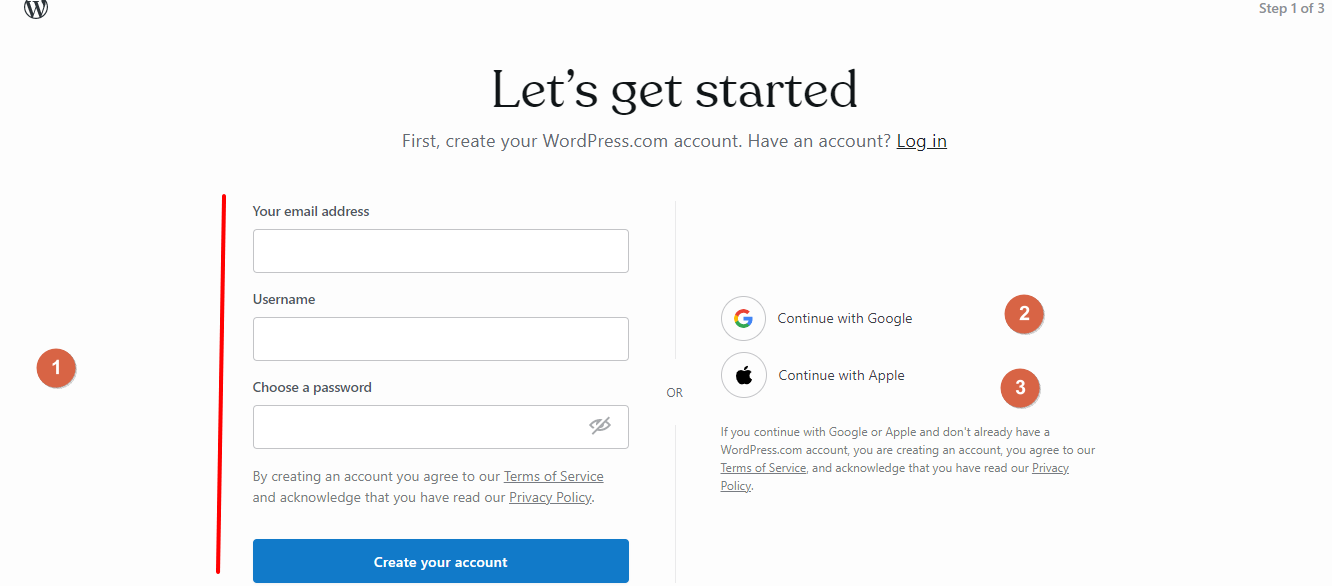The height and width of the screenshot is (586, 1332).
Task: Open Privacy Policy below the password field
Action: tap(550, 498)
